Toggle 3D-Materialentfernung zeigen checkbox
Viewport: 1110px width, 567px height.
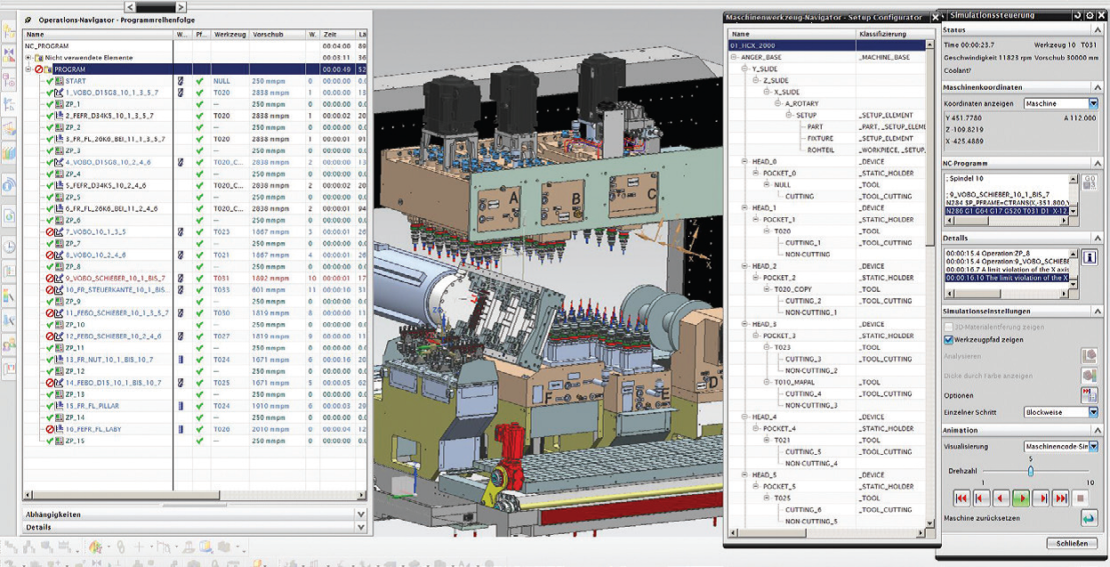tap(949, 327)
